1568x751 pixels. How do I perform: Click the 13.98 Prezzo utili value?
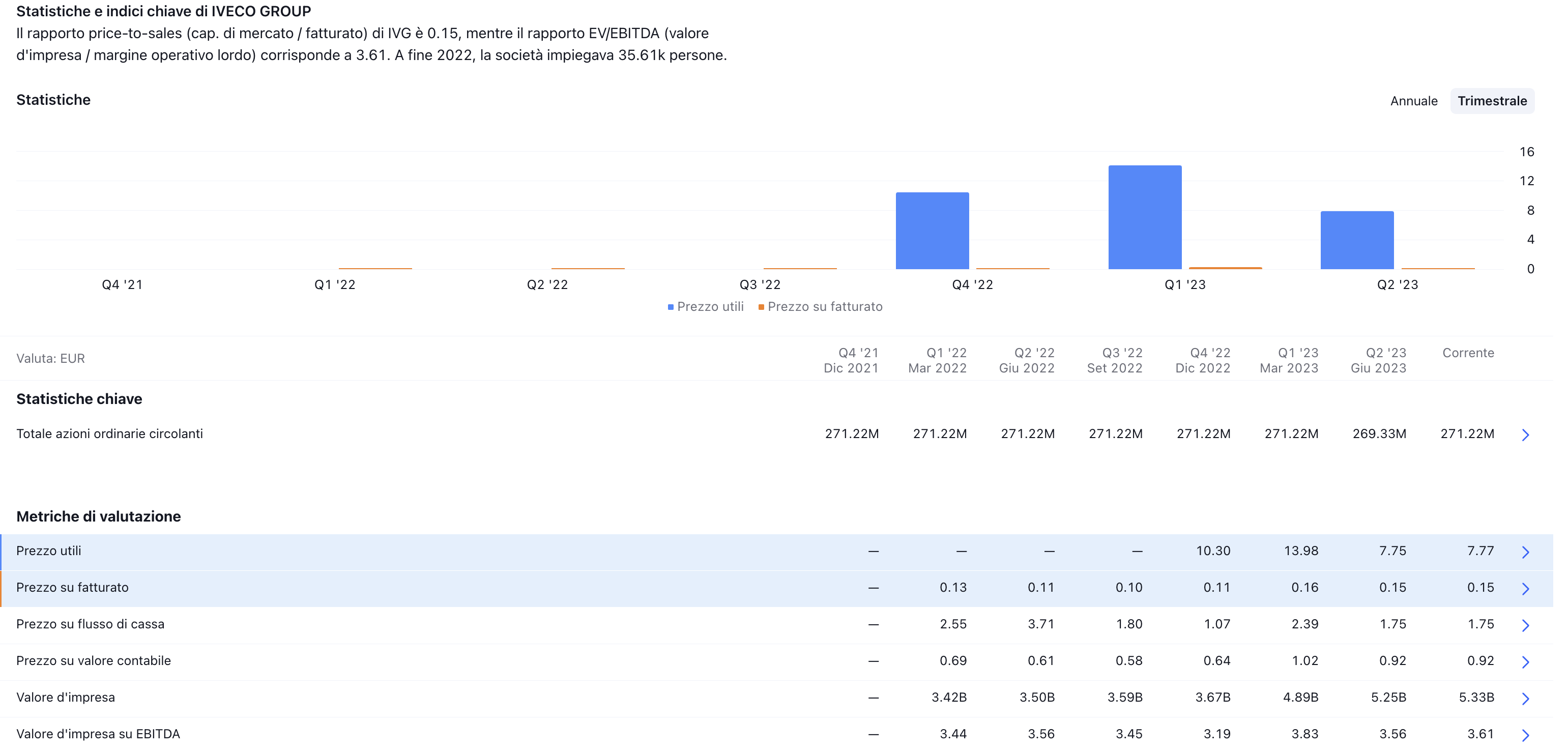tap(1301, 551)
